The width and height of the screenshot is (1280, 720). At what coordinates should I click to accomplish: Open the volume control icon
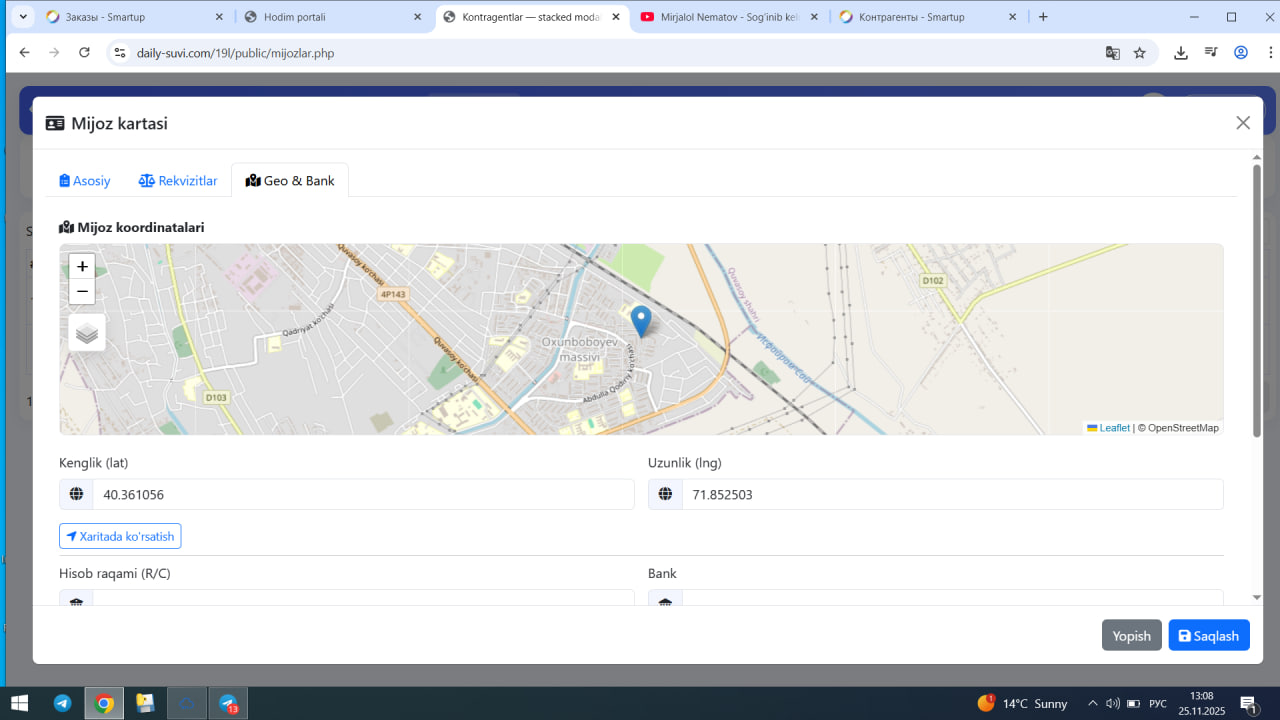(1113, 704)
